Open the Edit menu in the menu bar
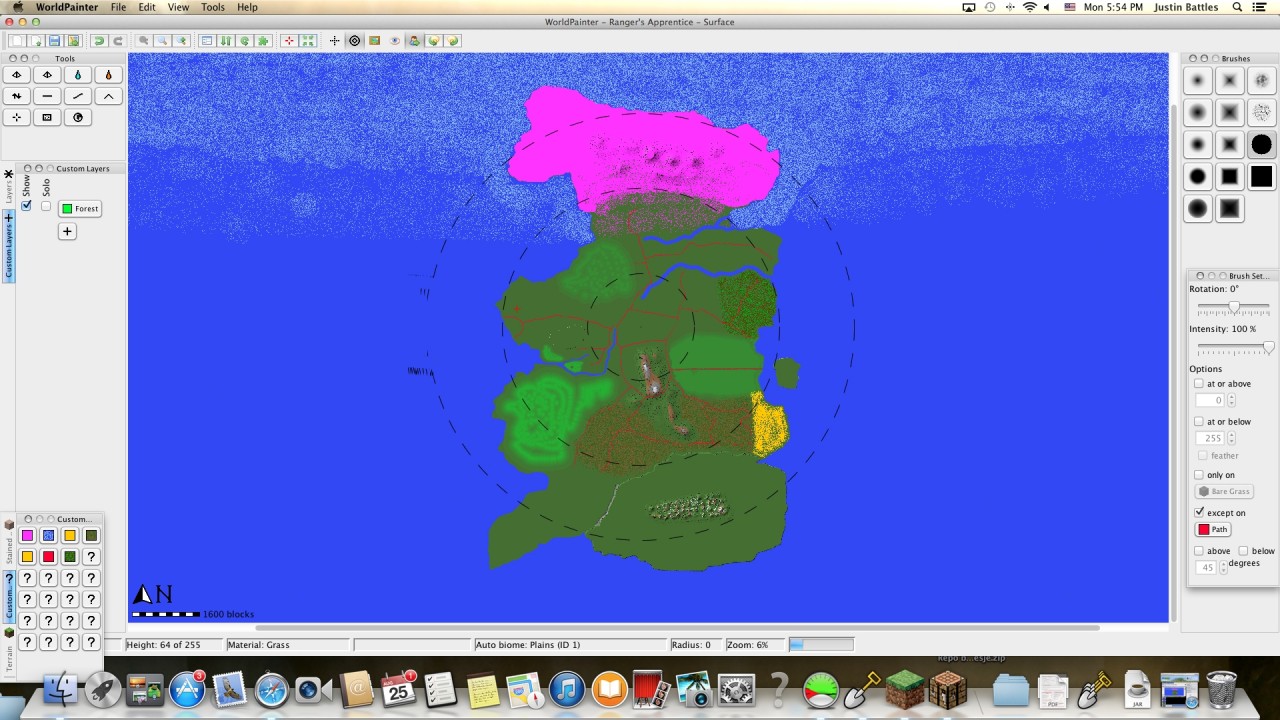This screenshot has height=720, width=1280. coord(146,7)
